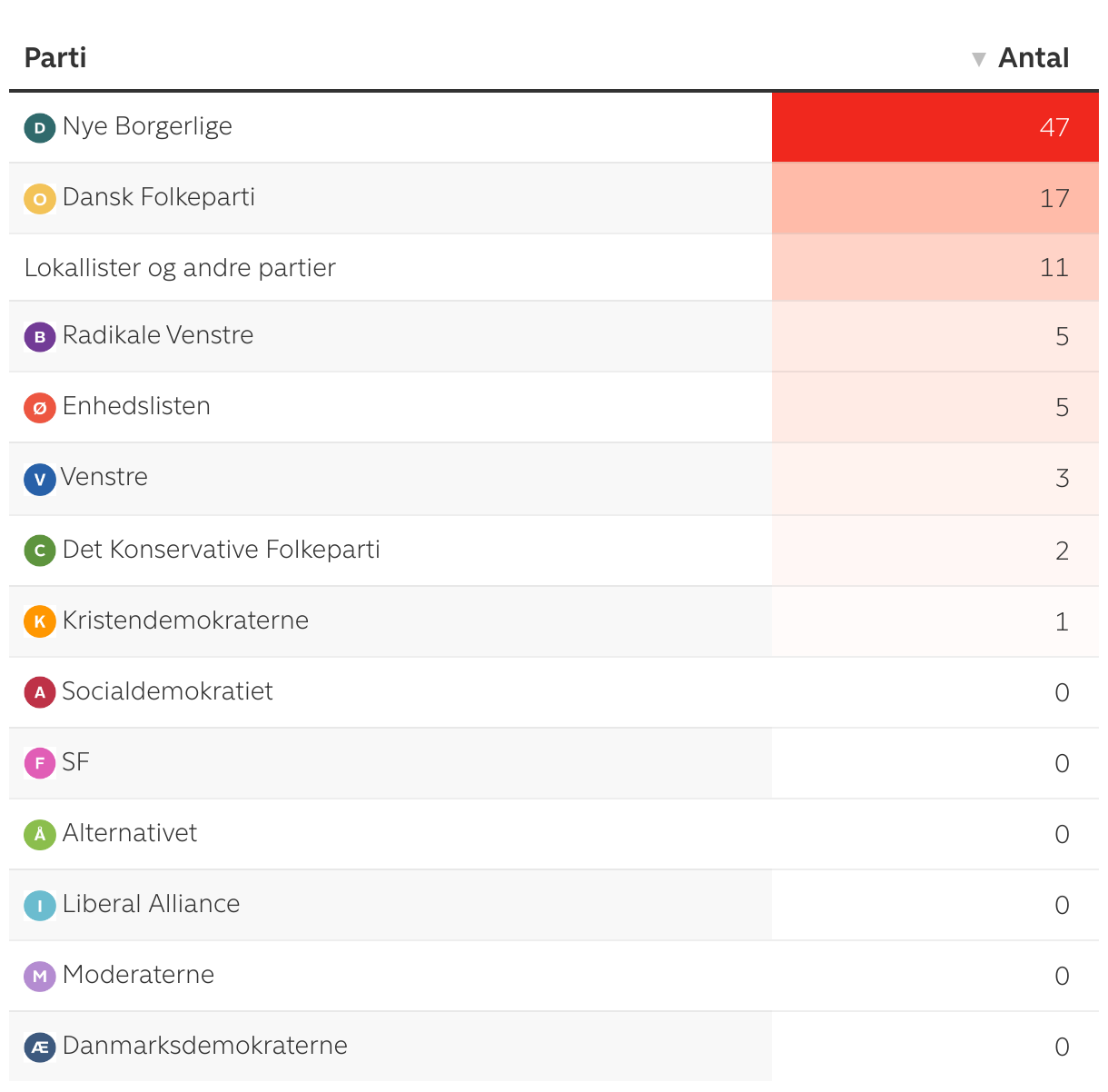Screen dimensions: 1108x1092
Task: Click the Socialdemokratiet 'A' icon
Action: [x=40, y=692]
